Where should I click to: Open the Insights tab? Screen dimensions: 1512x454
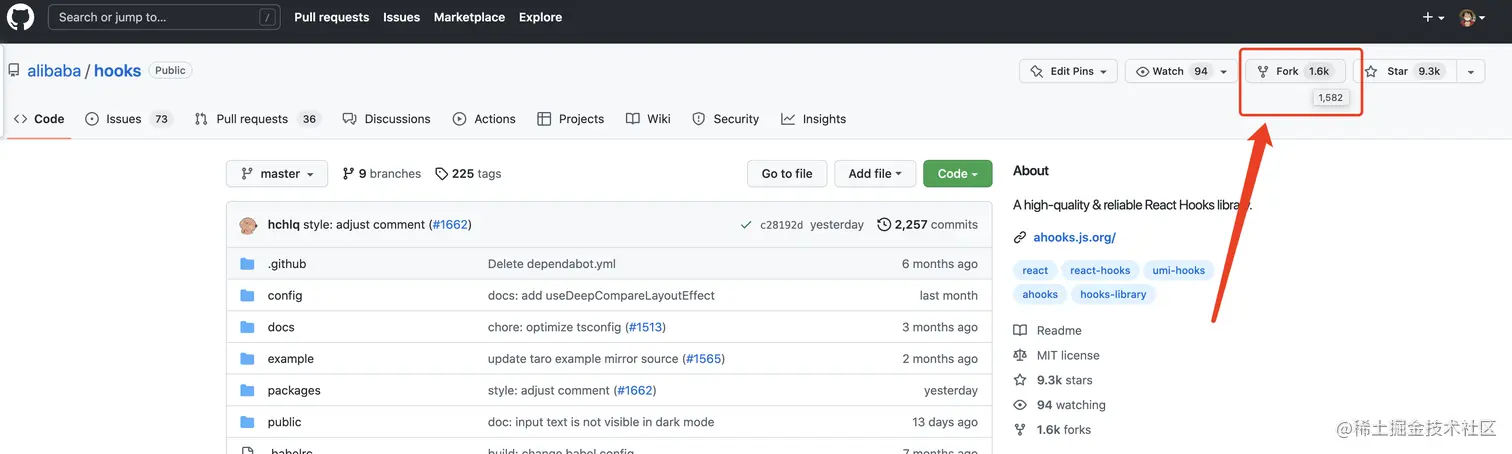click(x=813, y=119)
